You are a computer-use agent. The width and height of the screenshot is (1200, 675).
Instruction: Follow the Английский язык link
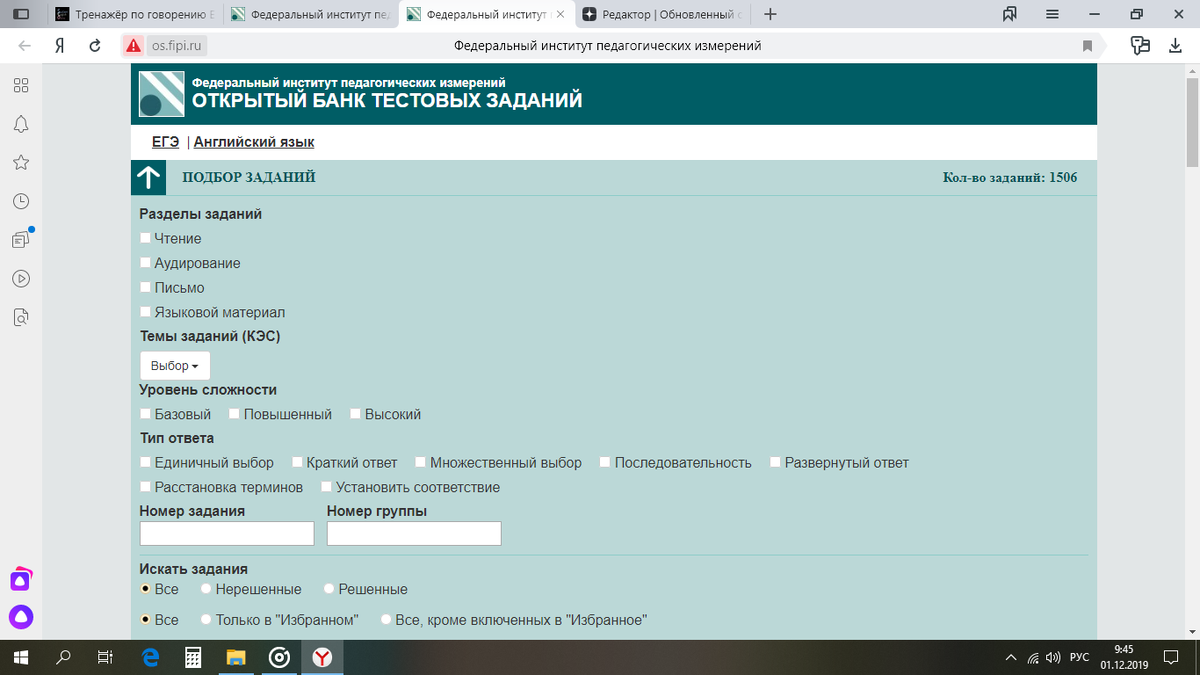pyautogui.click(x=254, y=142)
